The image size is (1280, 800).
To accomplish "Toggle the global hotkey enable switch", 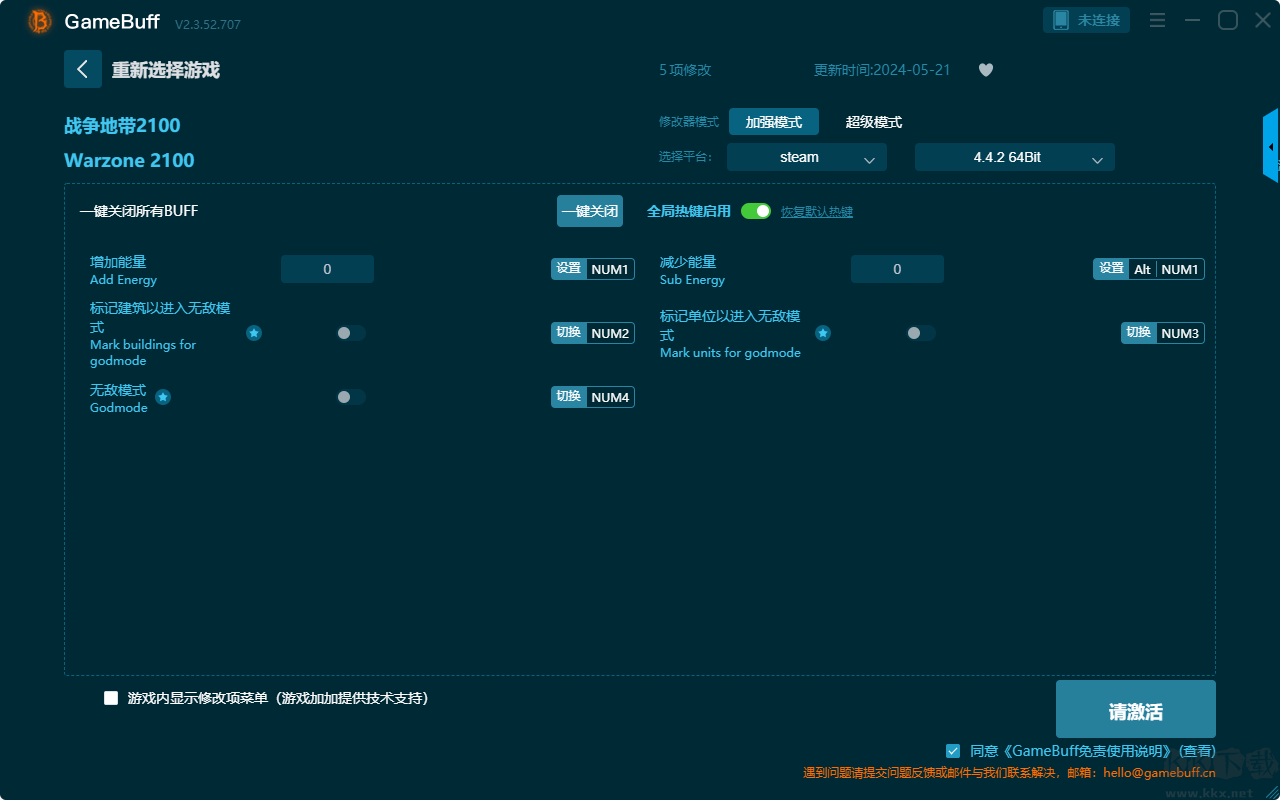I will [x=756, y=211].
